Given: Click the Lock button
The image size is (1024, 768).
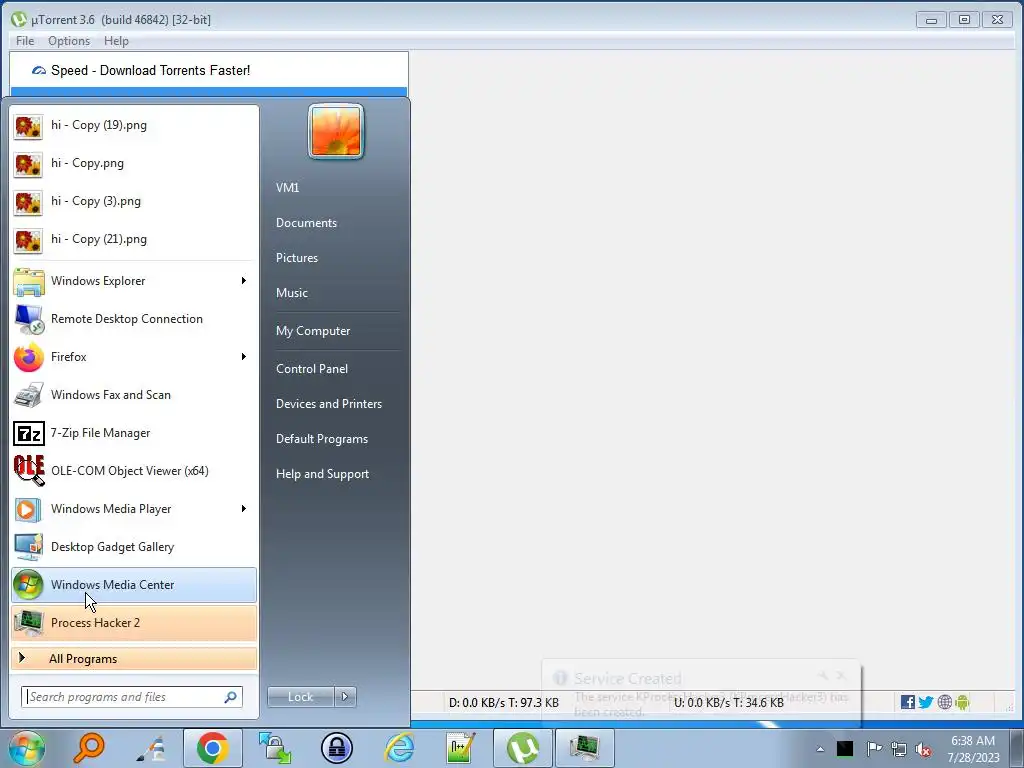Looking at the screenshot, I should click(x=300, y=697).
